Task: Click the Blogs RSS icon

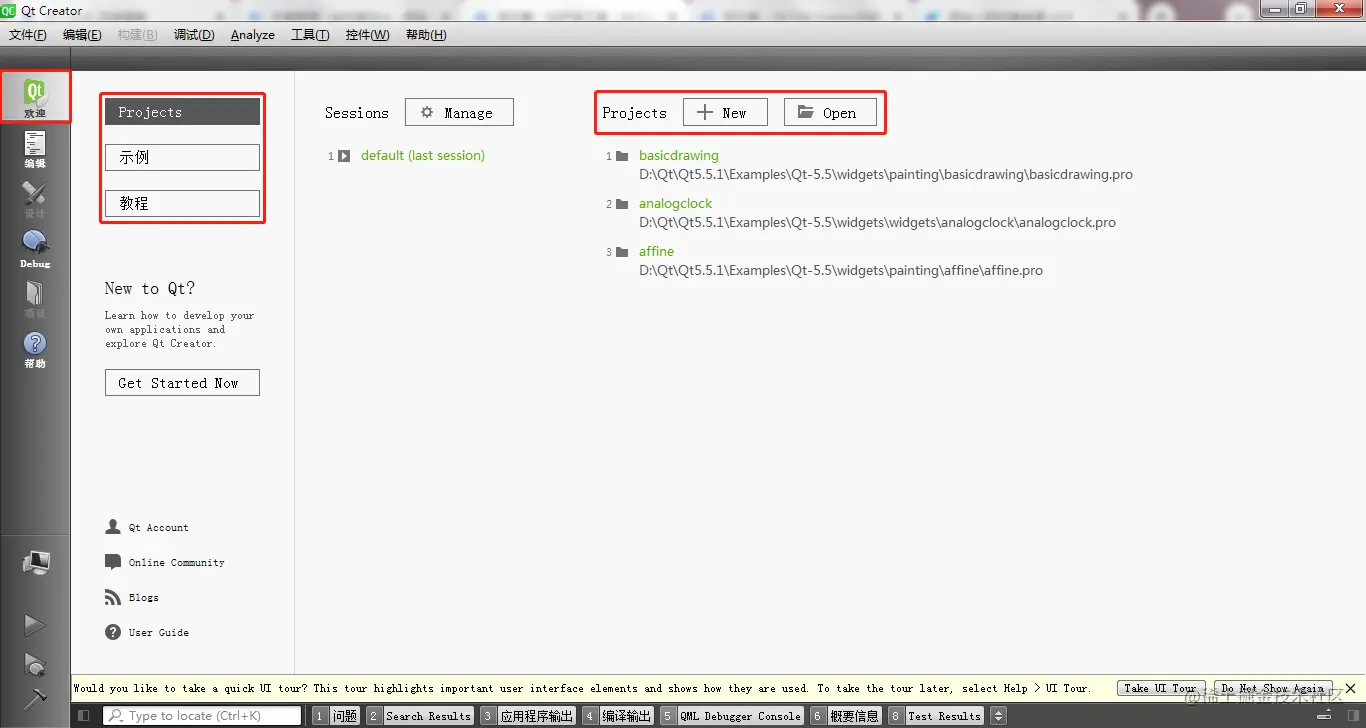Action: [113, 597]
